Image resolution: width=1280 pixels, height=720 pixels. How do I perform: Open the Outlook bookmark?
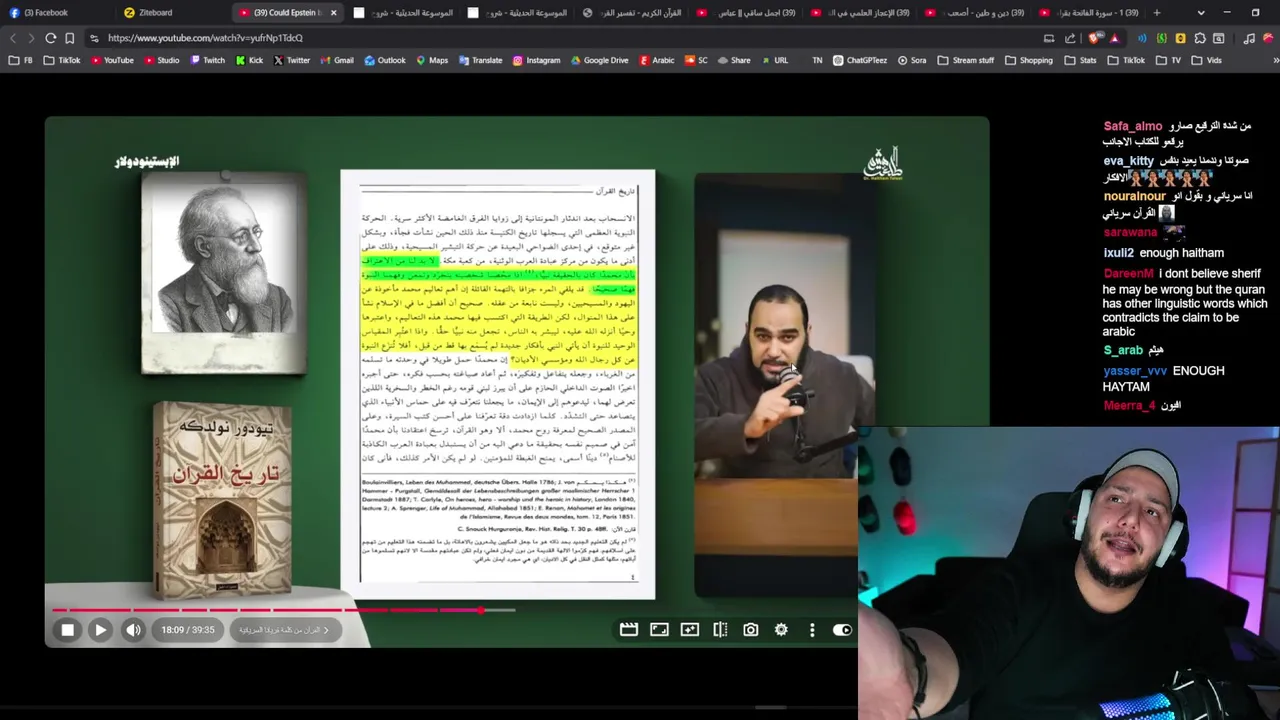click(385, 60)
